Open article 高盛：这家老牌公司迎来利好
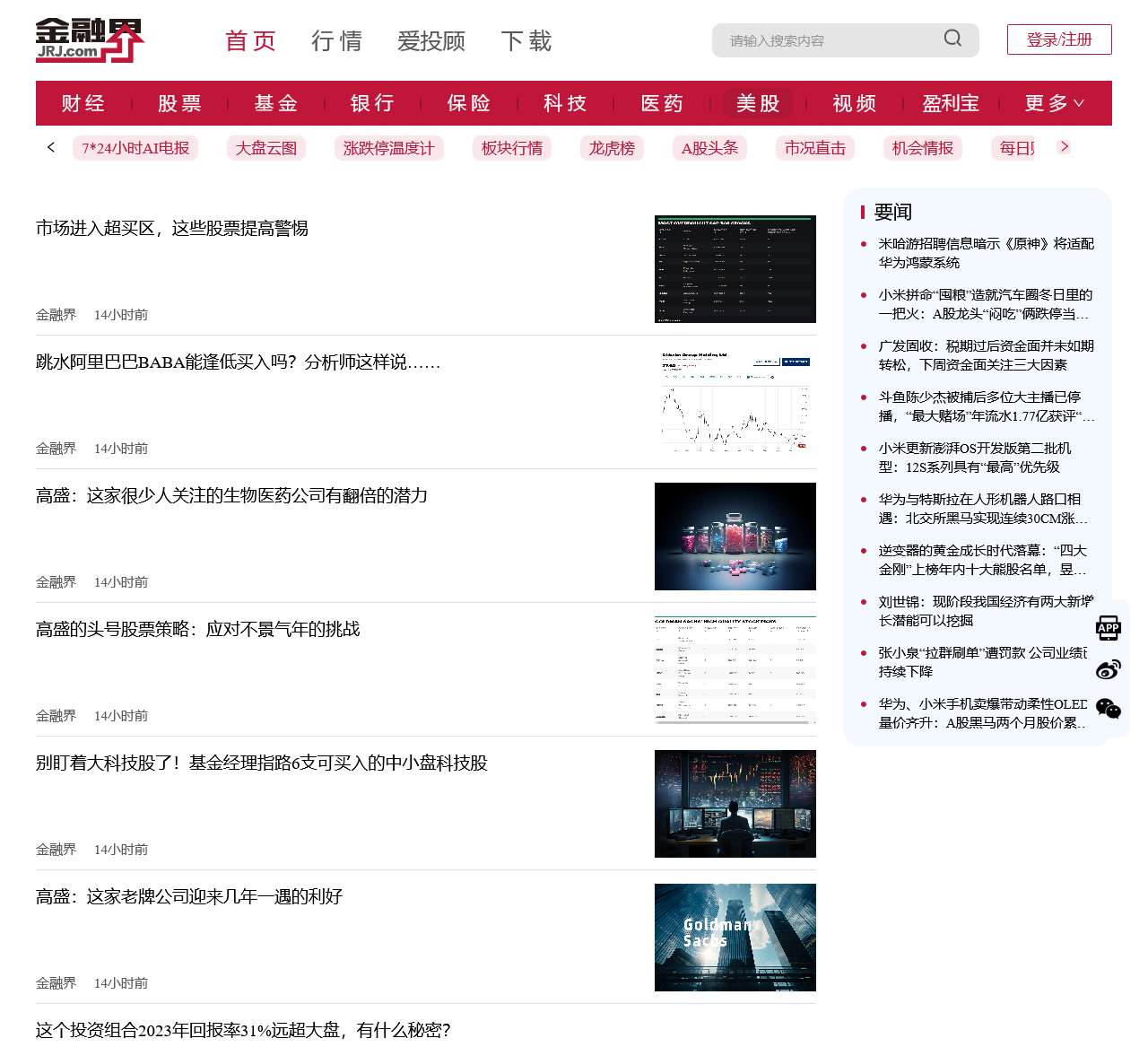 [x=189, y=897]
